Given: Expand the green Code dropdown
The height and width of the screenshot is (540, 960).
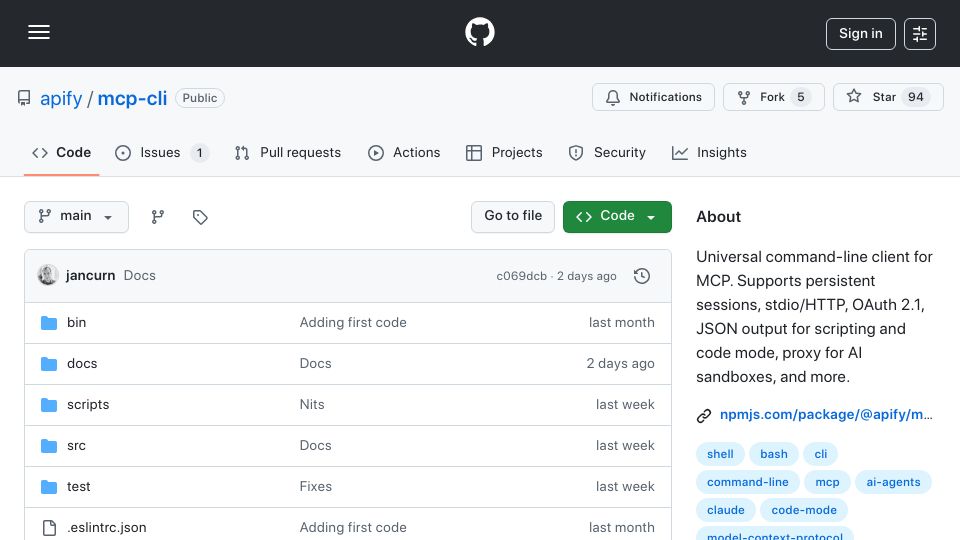Looking at the screenshot, I should point(617,217).
